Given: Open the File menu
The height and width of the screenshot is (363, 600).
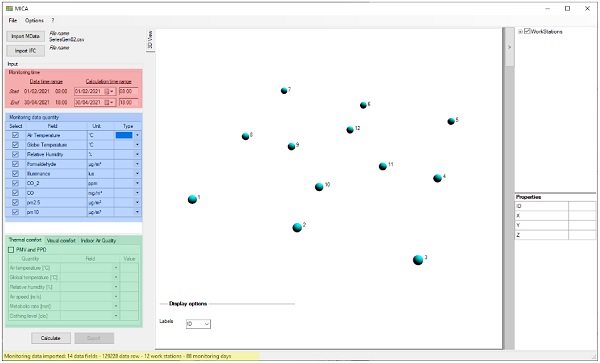Looking at the screenshot, I should [13, 20].
